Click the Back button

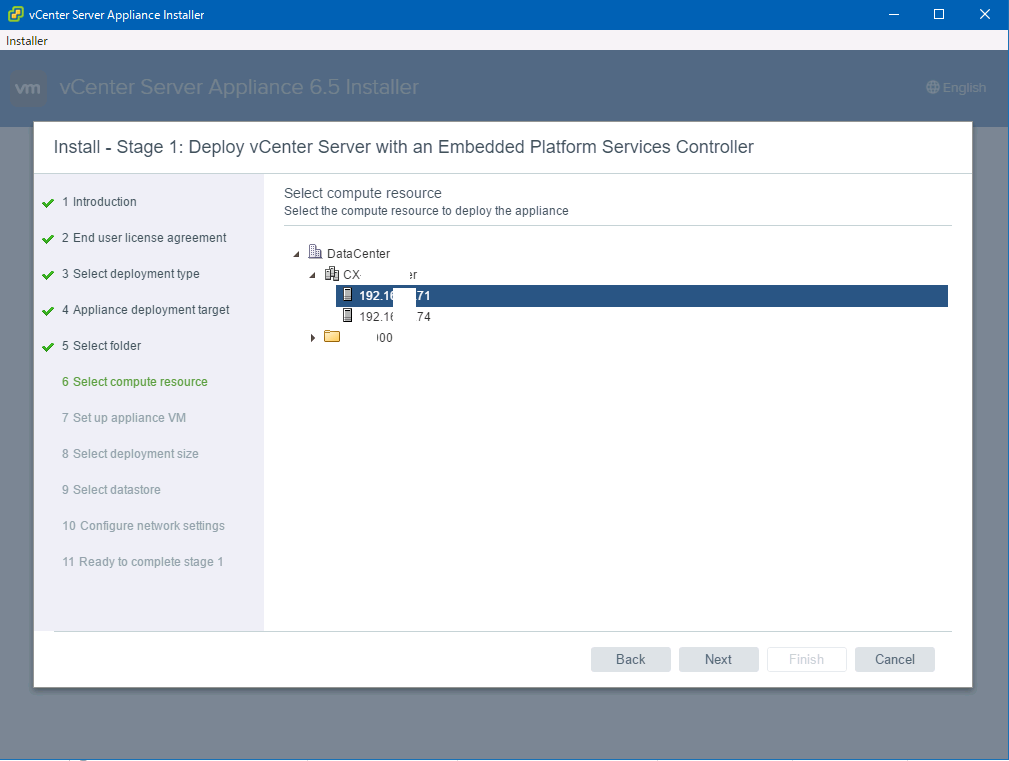pos(631,659)
